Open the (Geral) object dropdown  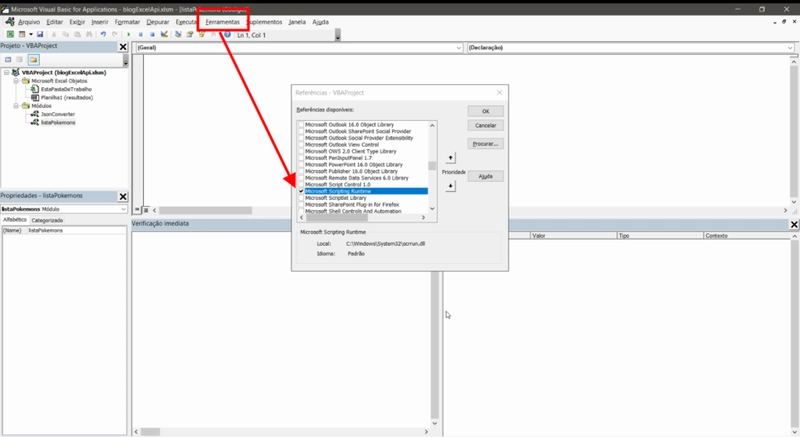pos(458,47)
